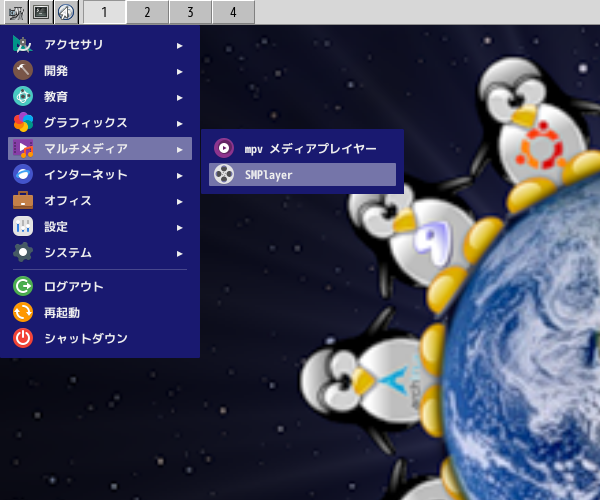This screenshot has width=600, height=500.
Task: Switch to workspace 3
Action: (x=190, y=12)
